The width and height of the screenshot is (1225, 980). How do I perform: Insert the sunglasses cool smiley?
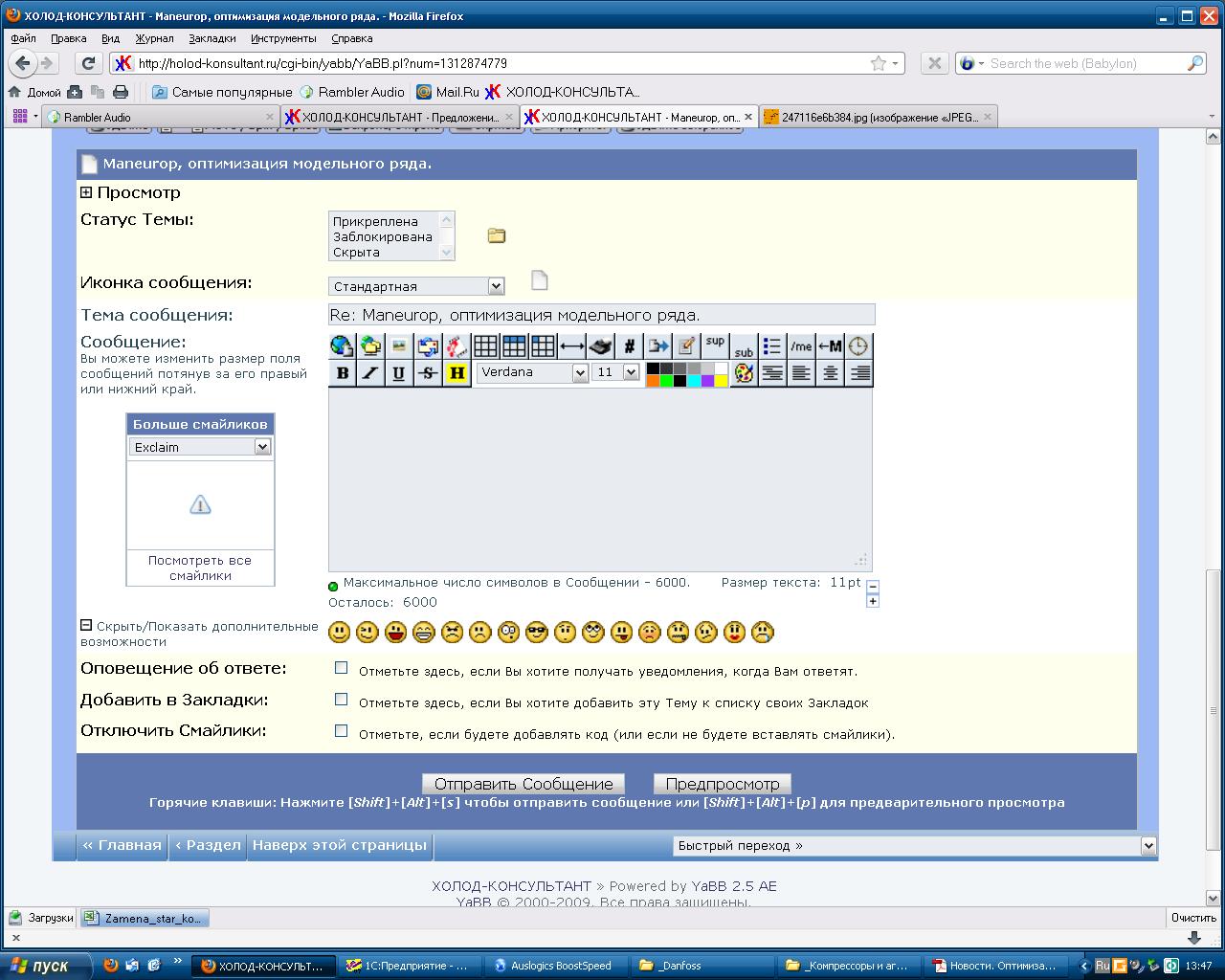[x=537, y=632]
